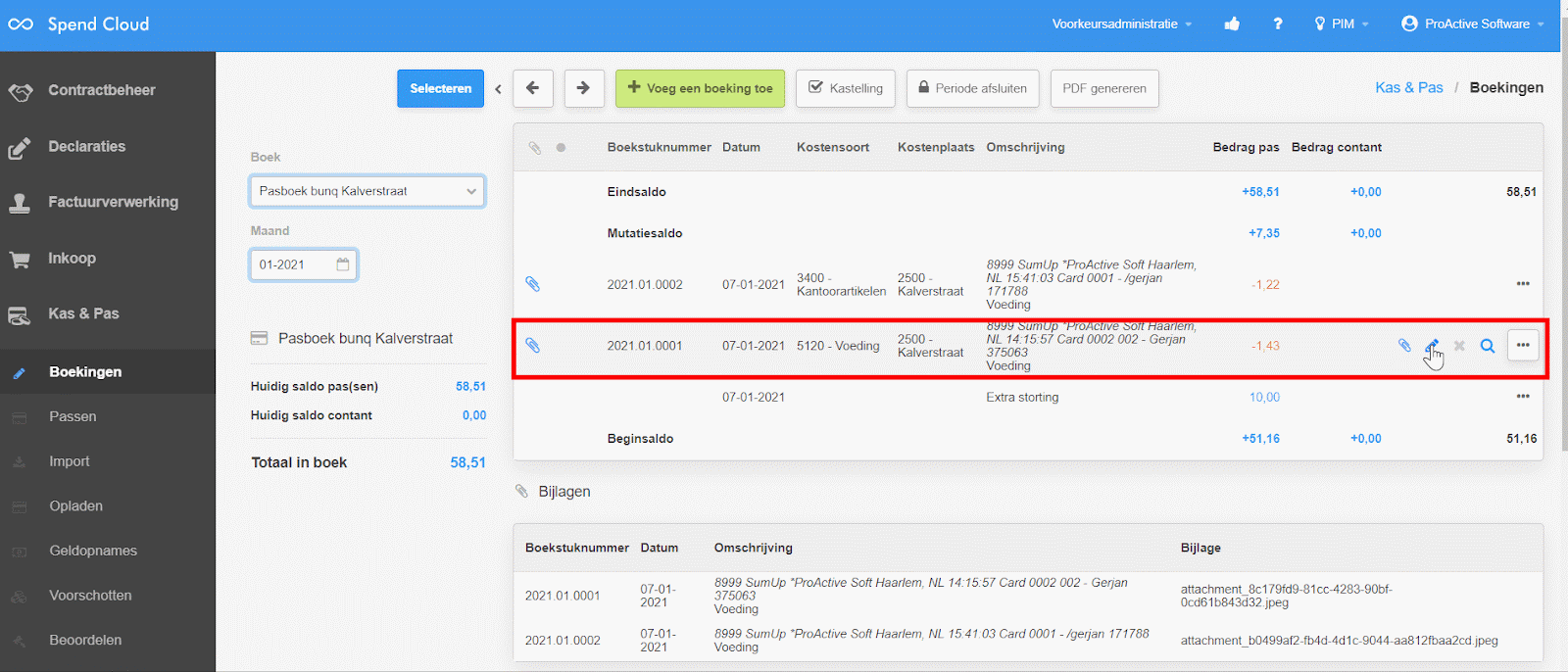Viewport: 1568px width, 672px height.
Task: Click the thumbs-up feedback icon
Action: point(1232,24)
